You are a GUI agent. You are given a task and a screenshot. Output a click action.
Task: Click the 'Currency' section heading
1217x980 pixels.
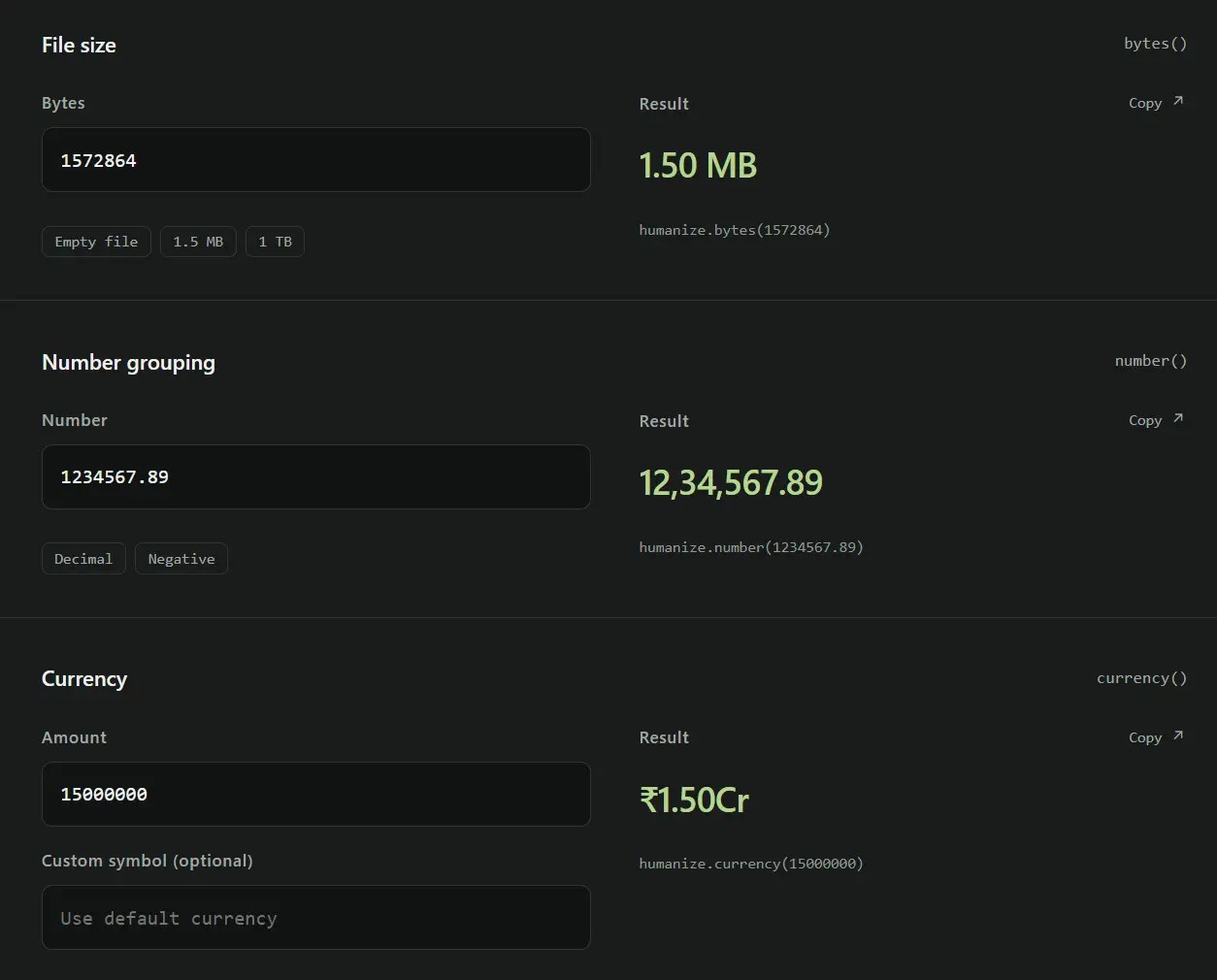tap(84, 679)
